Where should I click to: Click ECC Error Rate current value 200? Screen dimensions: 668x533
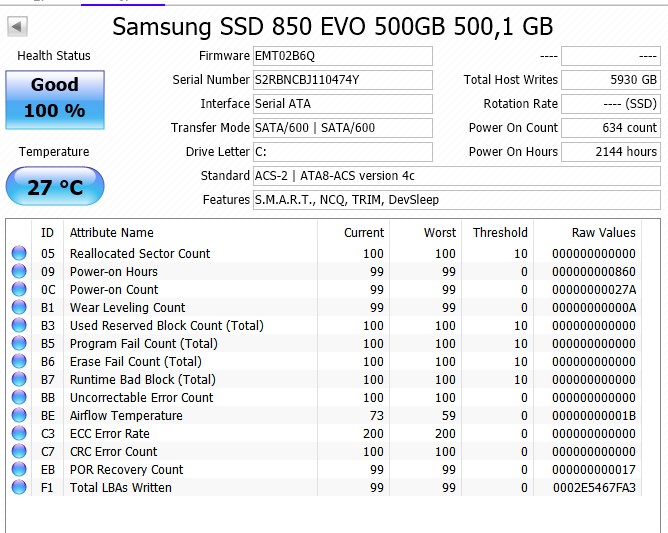[373, 433]
